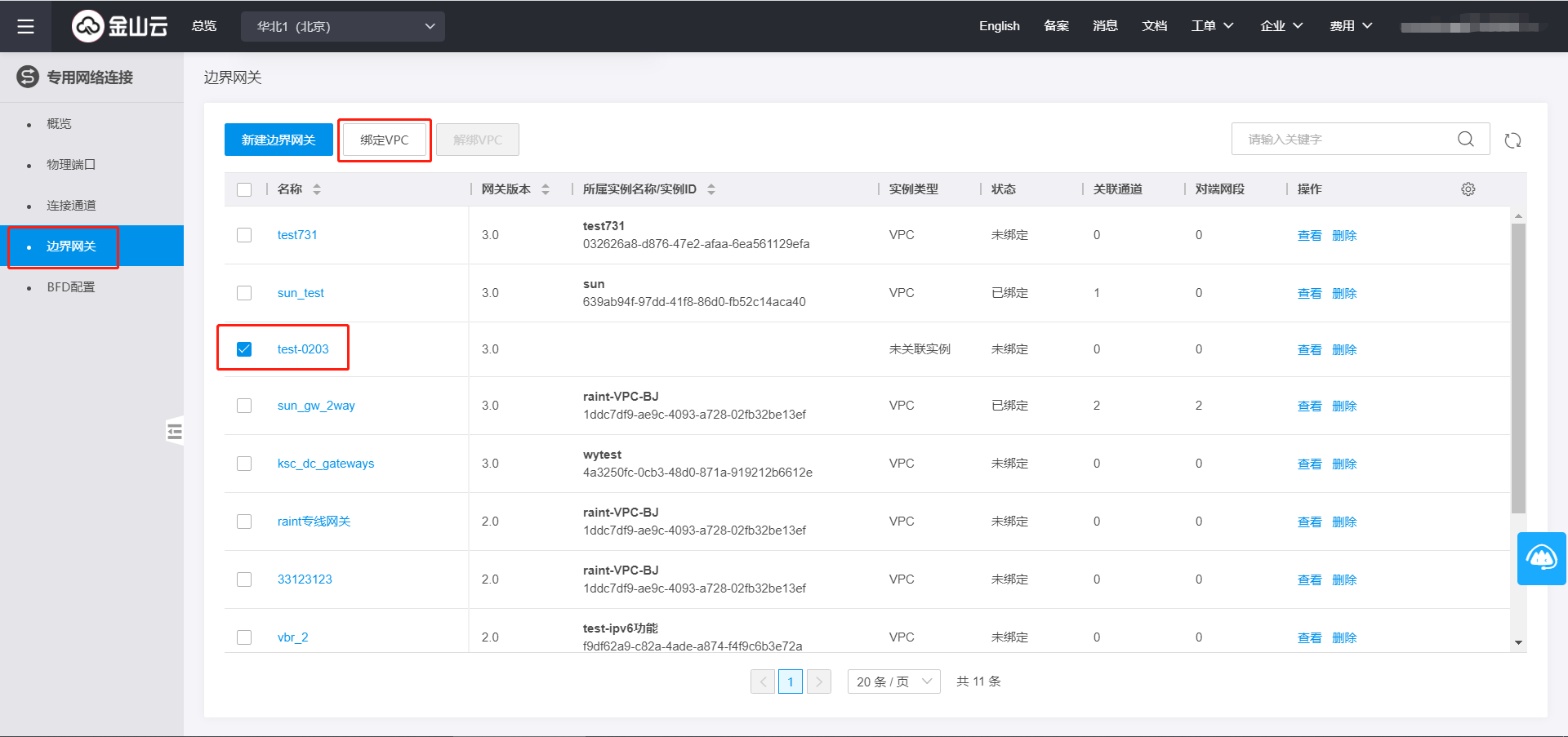
Task: Open the cloud customer service widget
Action: click(1541, 558)
